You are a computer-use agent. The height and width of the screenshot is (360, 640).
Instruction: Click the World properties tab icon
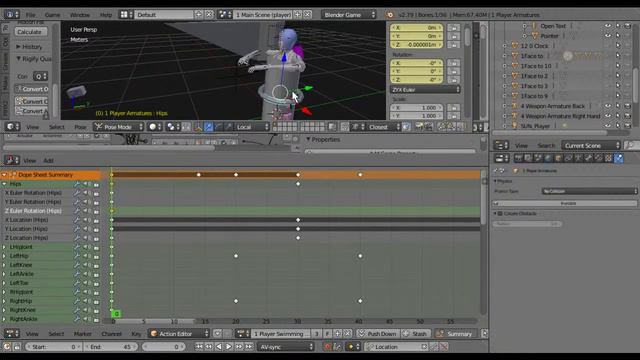point(548,158)
